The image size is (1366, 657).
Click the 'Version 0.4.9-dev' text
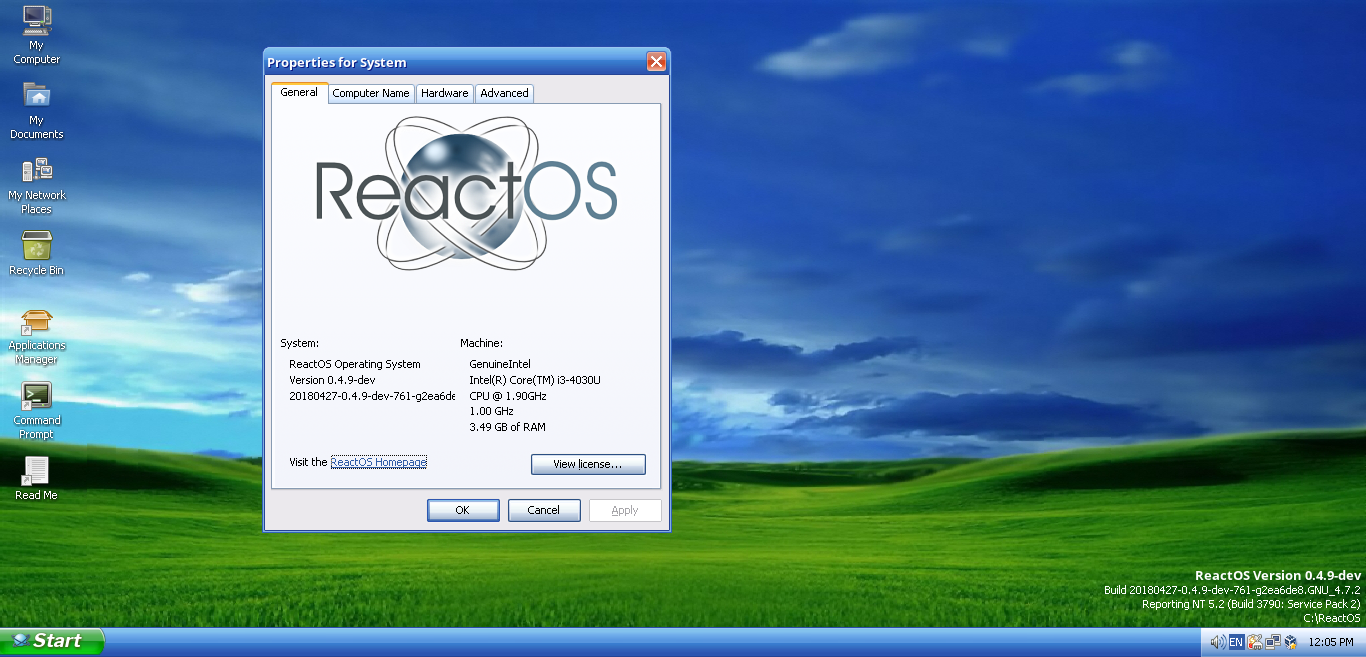tap(332, 380)
